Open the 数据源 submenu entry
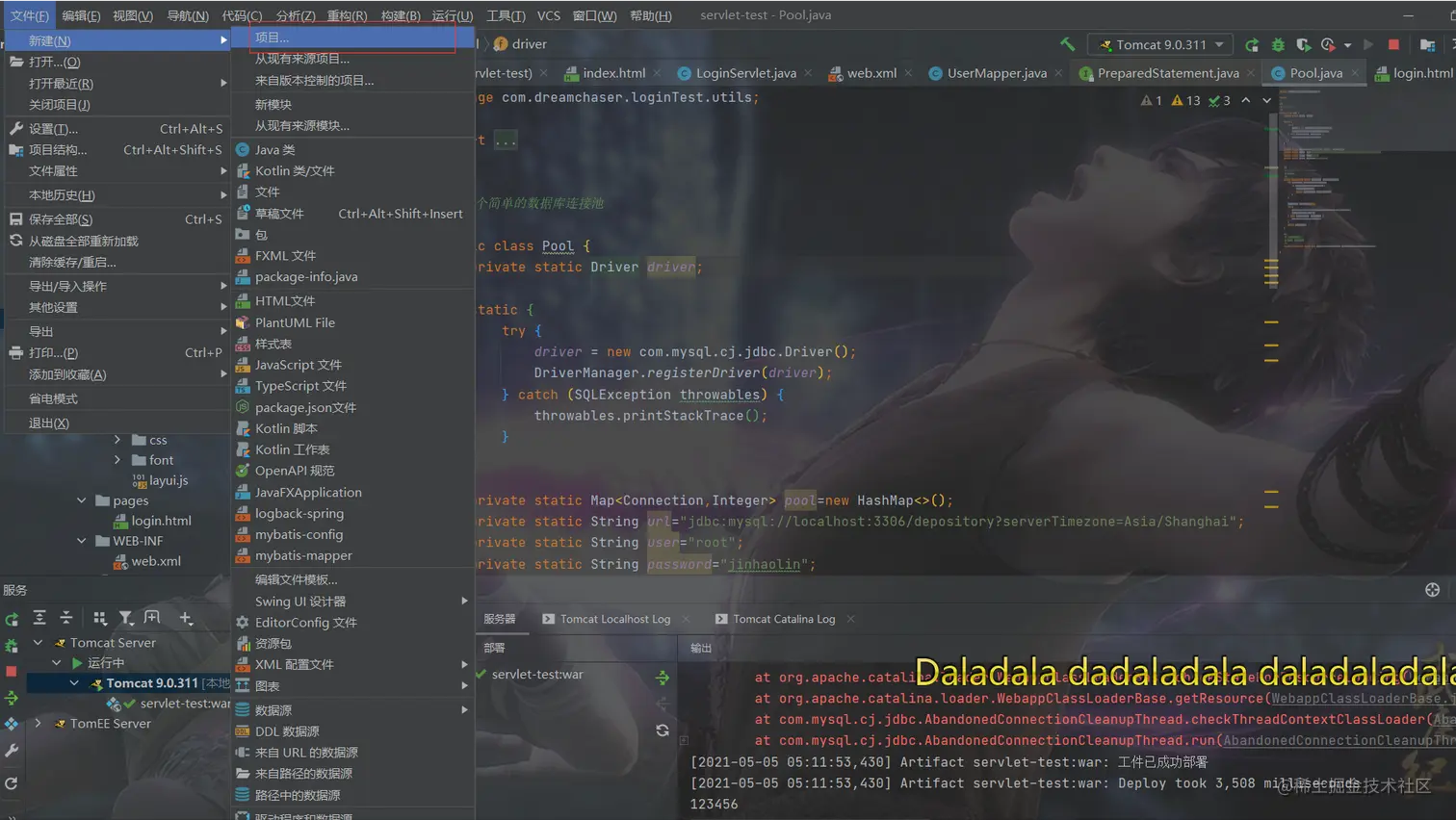Viewport: 1456px width, 820px height. point(352,709)
